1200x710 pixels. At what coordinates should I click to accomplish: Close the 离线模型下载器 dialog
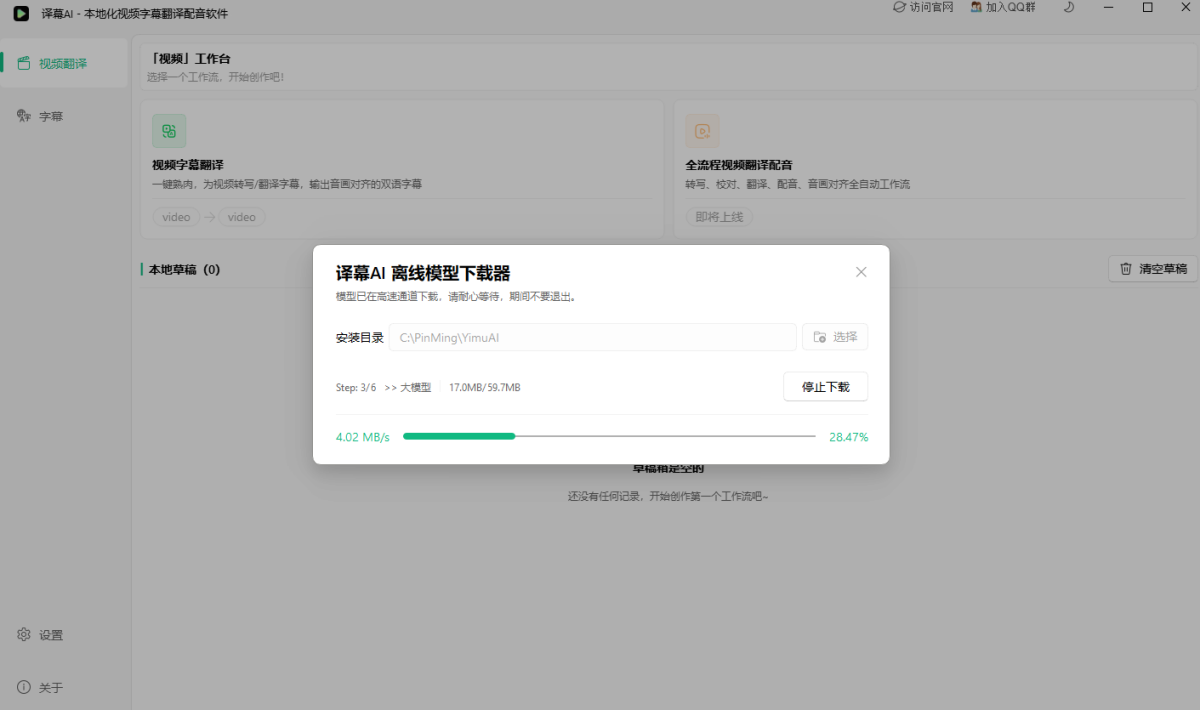(861, 272)
